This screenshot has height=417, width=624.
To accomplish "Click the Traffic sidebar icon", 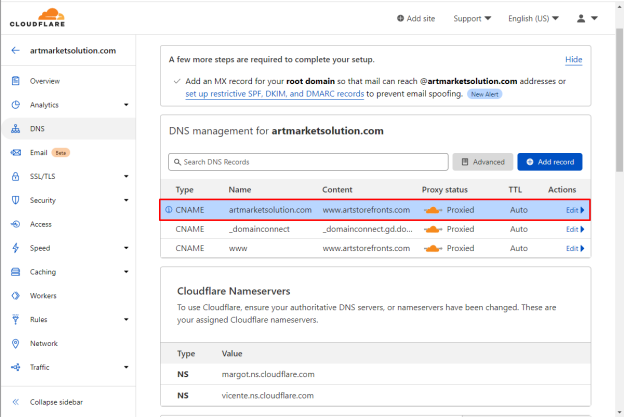I will click(x=16, y=367).
